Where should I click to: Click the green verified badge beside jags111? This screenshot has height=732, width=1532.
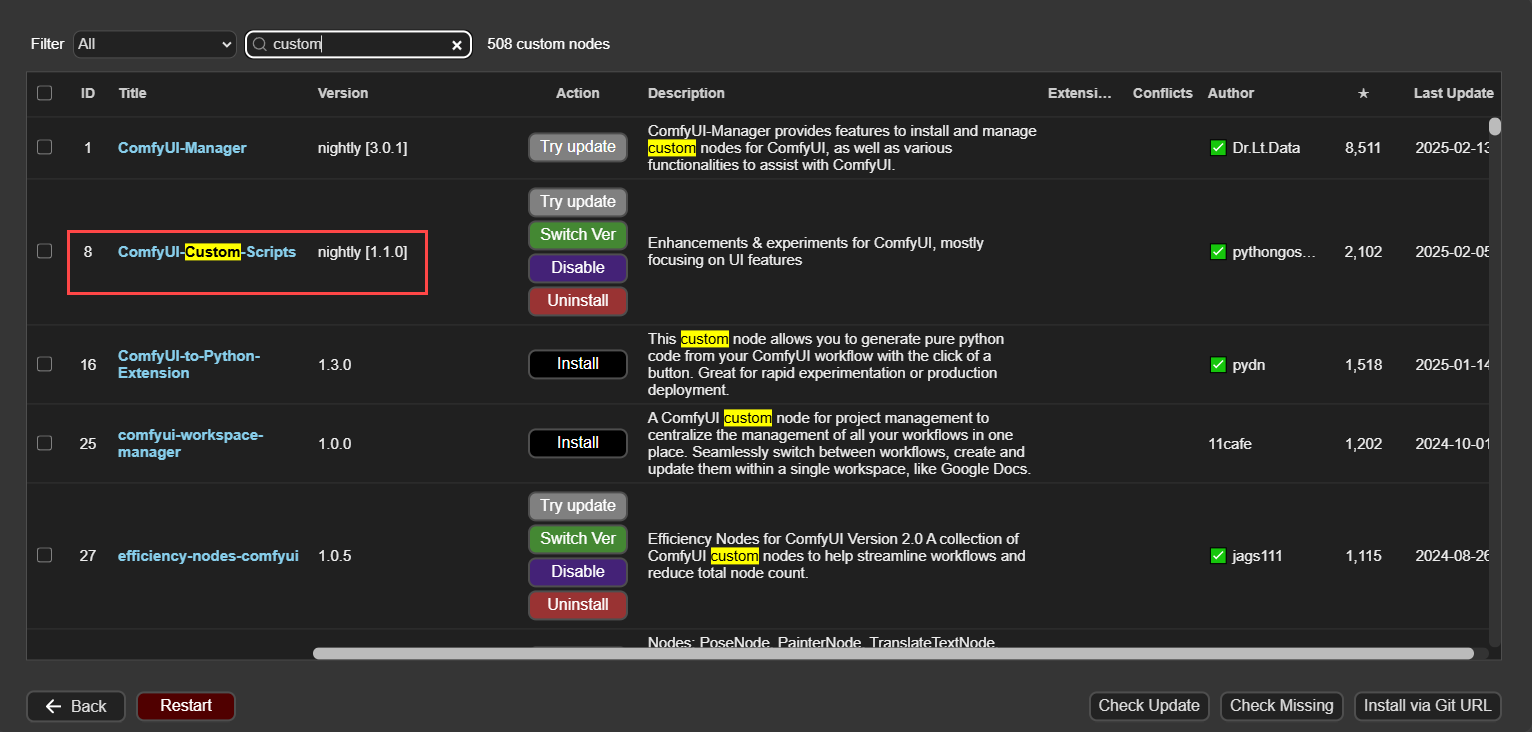click(x=1218, y=556)
